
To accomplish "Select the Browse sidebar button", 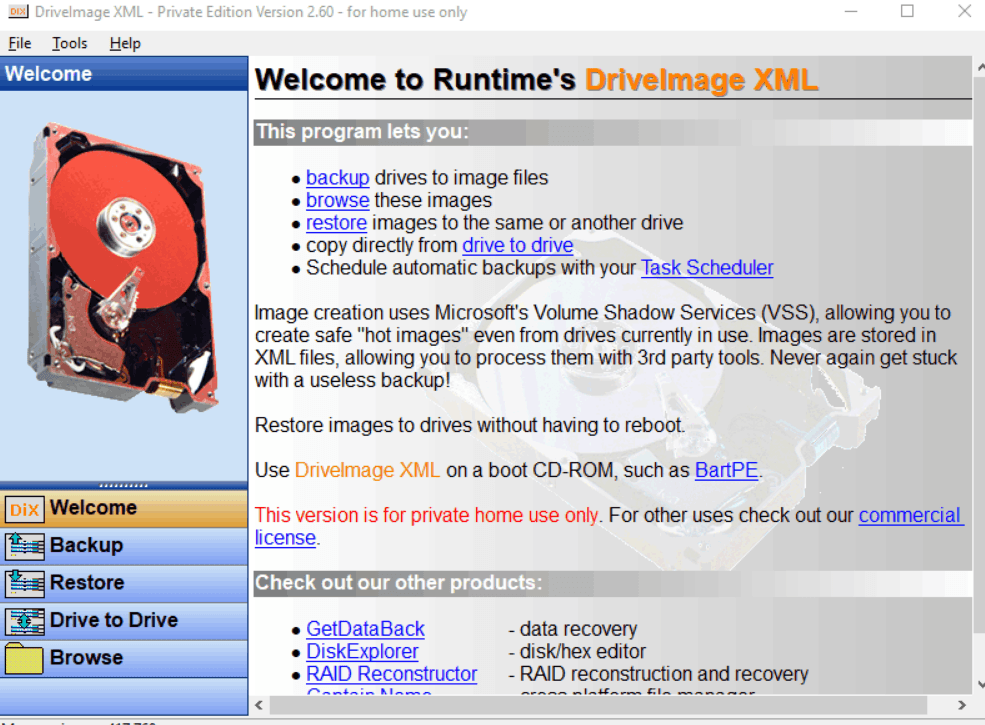I will tap(124, 658).
